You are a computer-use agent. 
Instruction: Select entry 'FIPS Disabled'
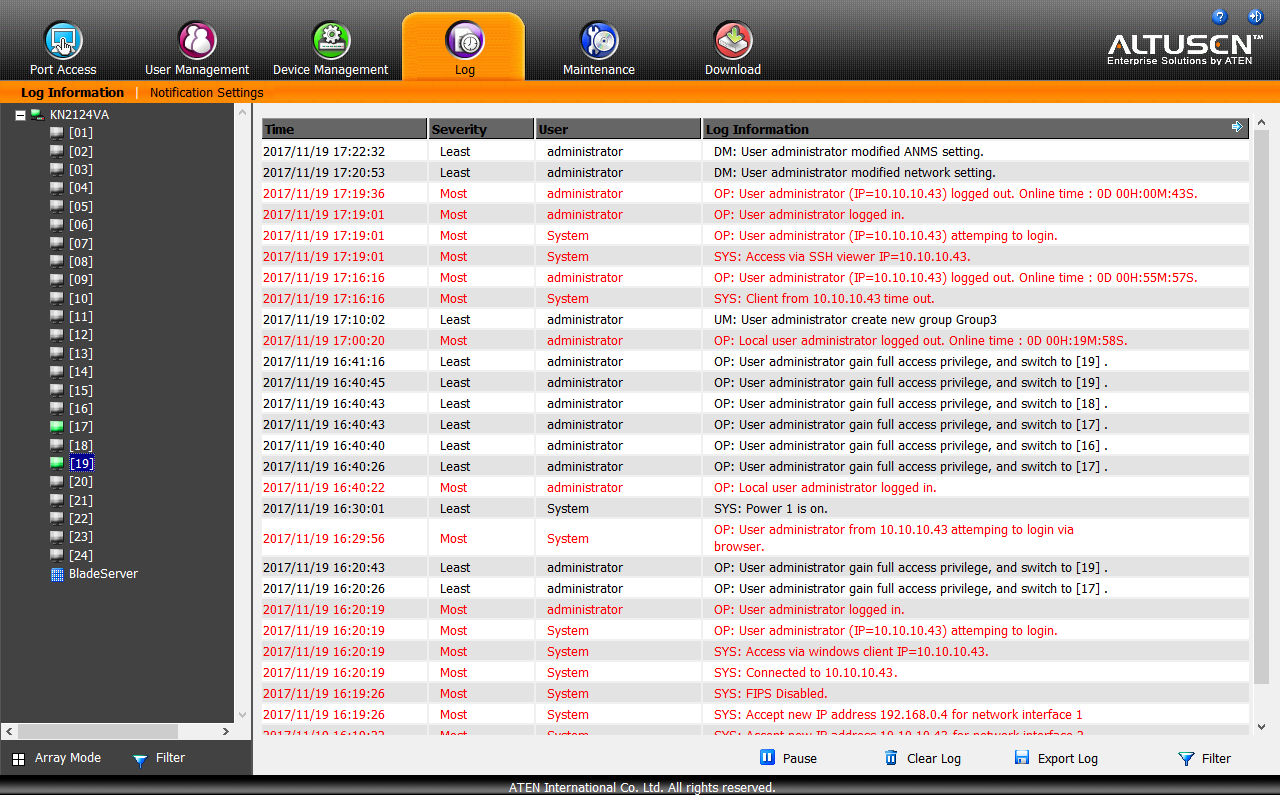[755, 694]
